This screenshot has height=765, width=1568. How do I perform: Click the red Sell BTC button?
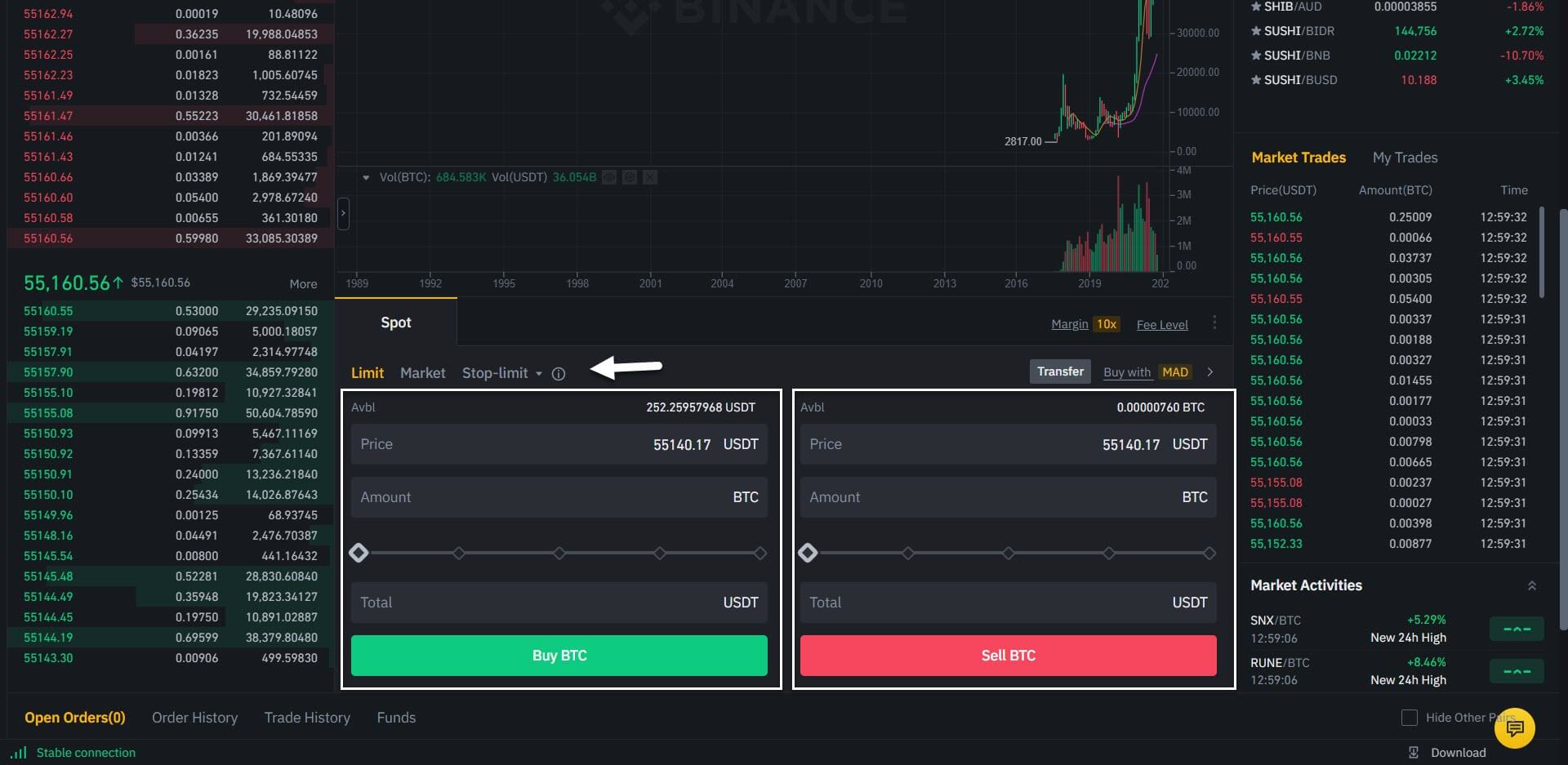(x=1009, y=656)
